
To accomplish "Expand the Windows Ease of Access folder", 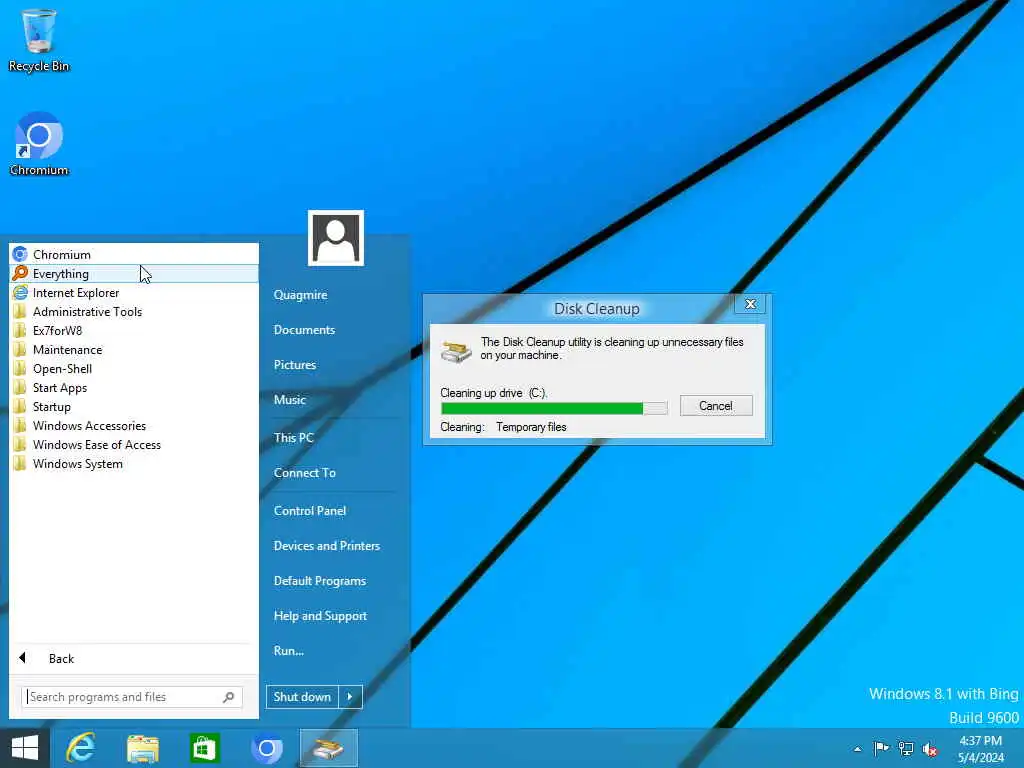I will (x=134, y=444).
